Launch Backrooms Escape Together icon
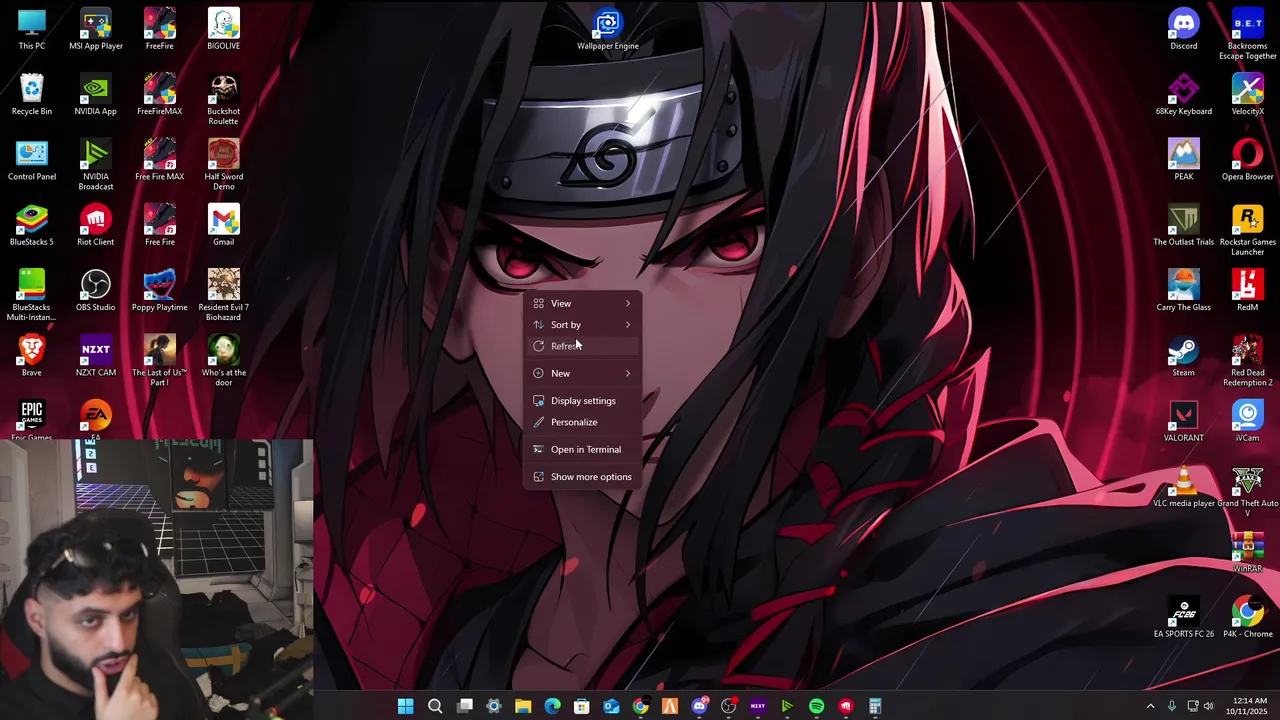Screen dimensions: 1280x720 click(x=1248, y=35)
